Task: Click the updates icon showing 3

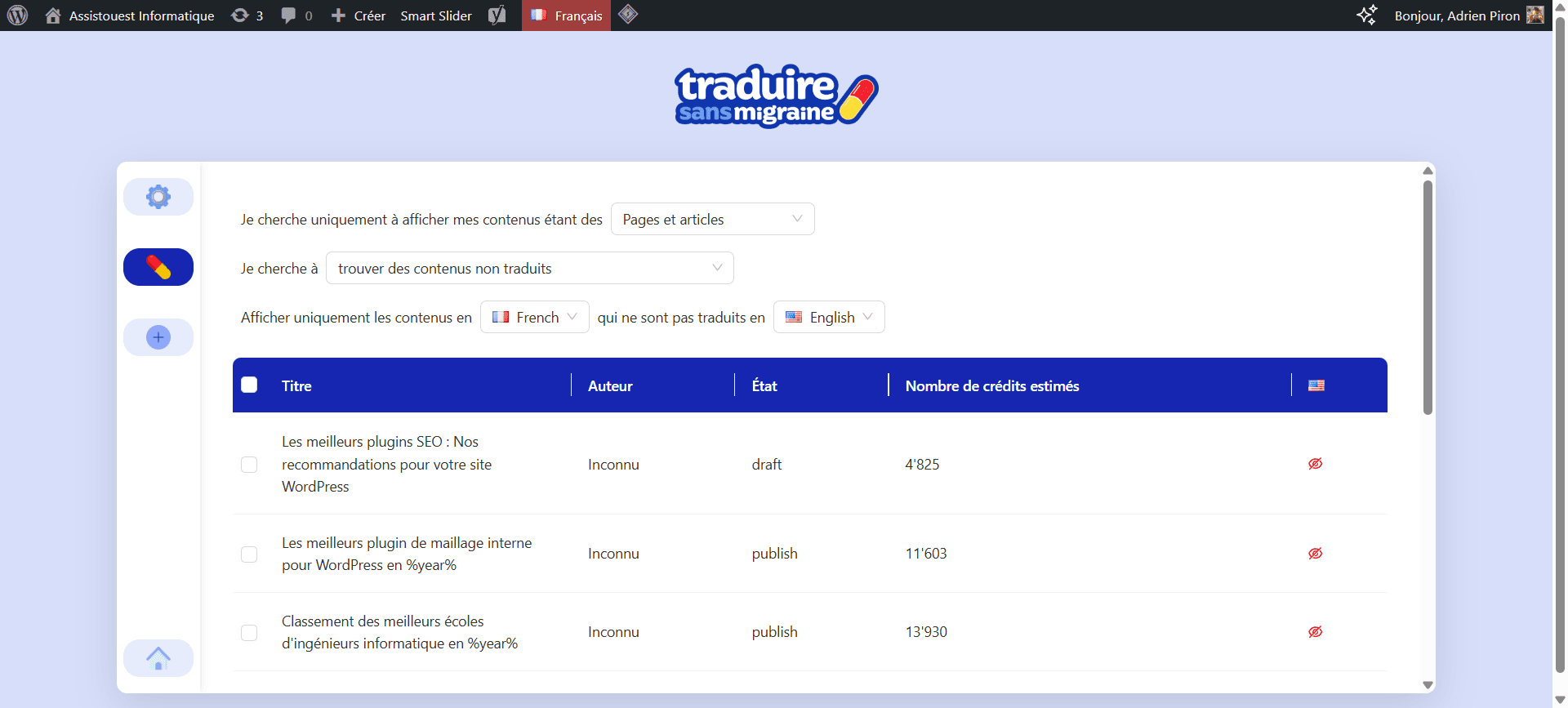Action: tap(247, 16)
